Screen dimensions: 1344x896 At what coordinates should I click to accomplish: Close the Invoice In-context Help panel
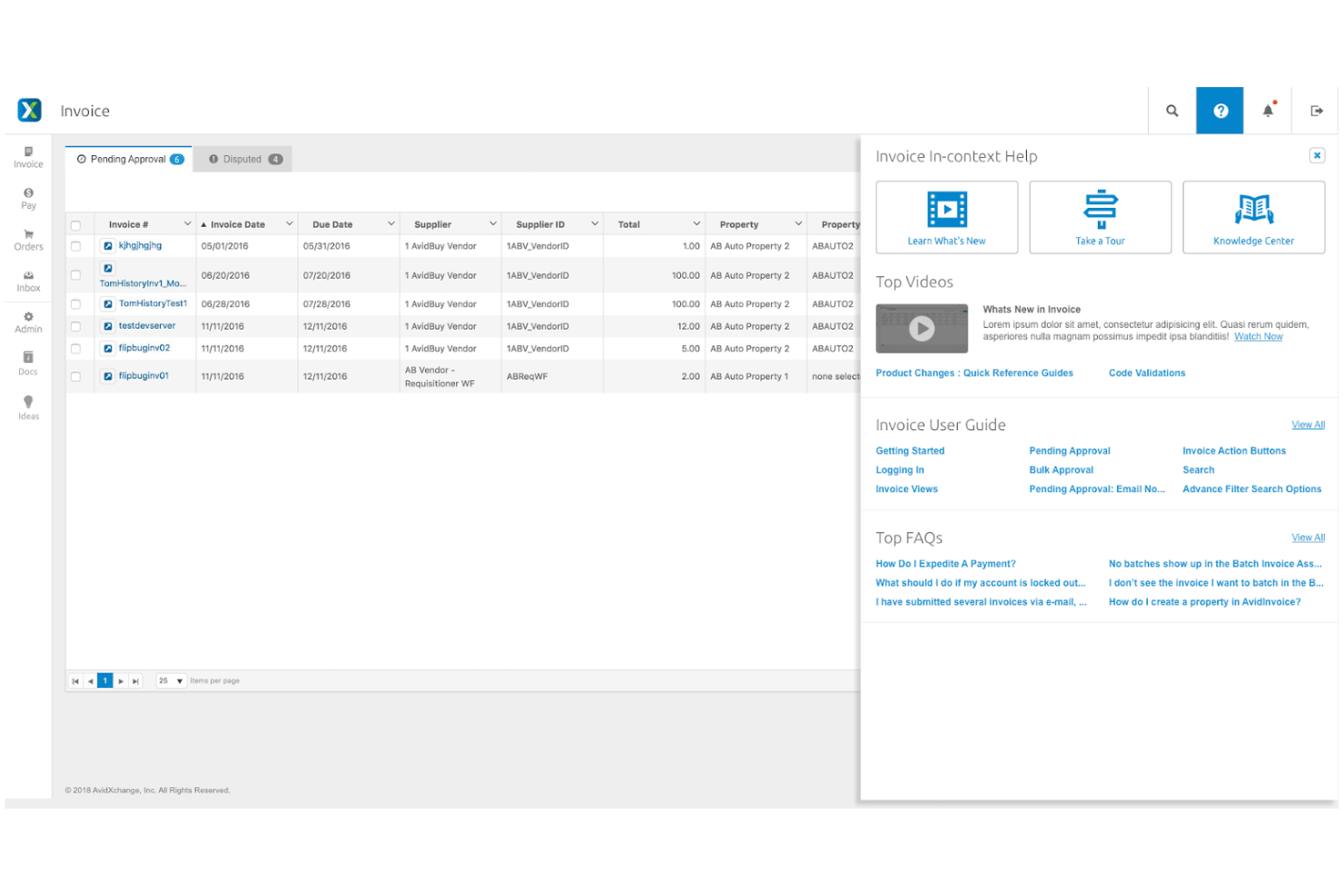(1316, 155)
